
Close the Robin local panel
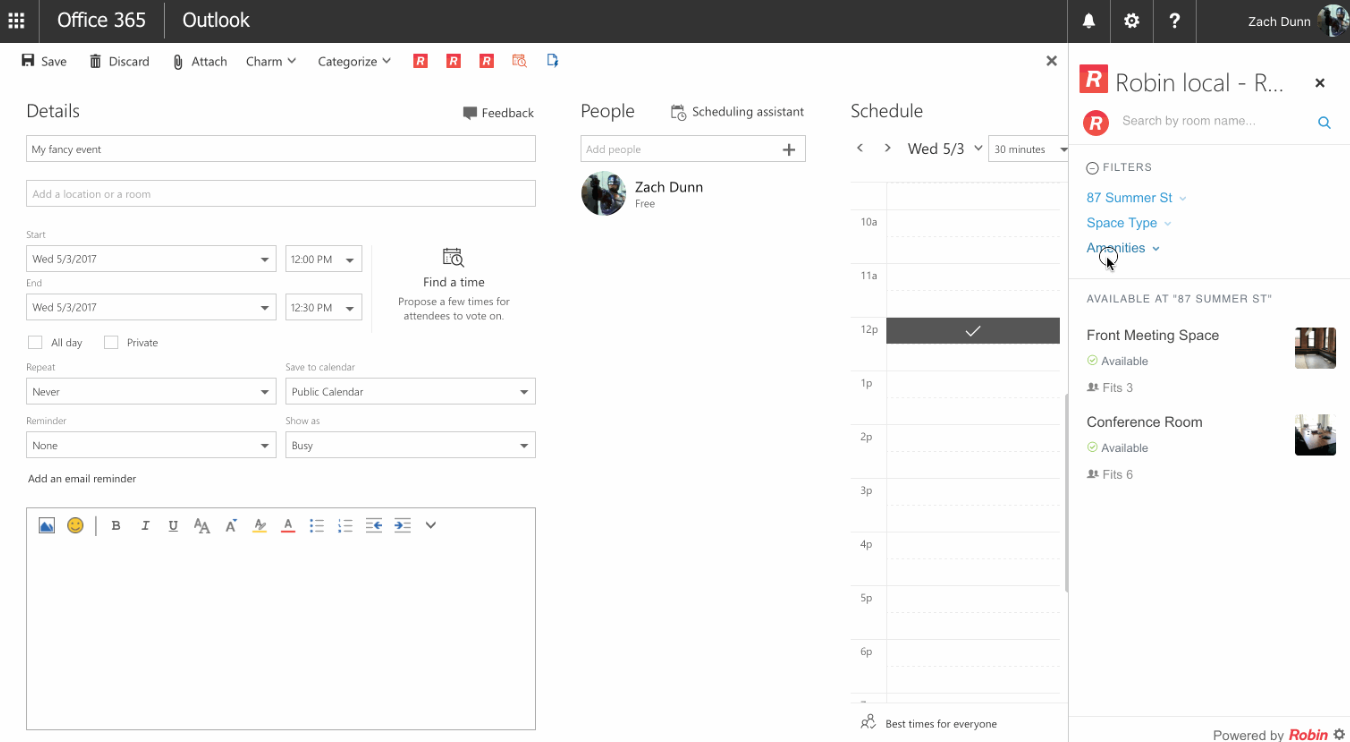point(1320,83)
